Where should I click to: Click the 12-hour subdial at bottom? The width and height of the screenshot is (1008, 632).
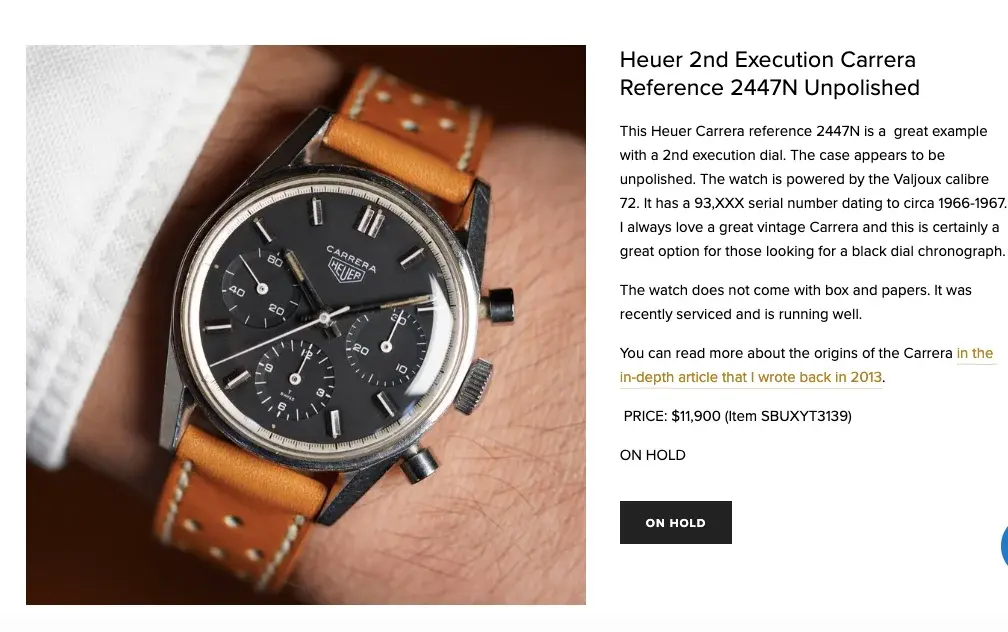pyautogui.click(x=294, y=379)
